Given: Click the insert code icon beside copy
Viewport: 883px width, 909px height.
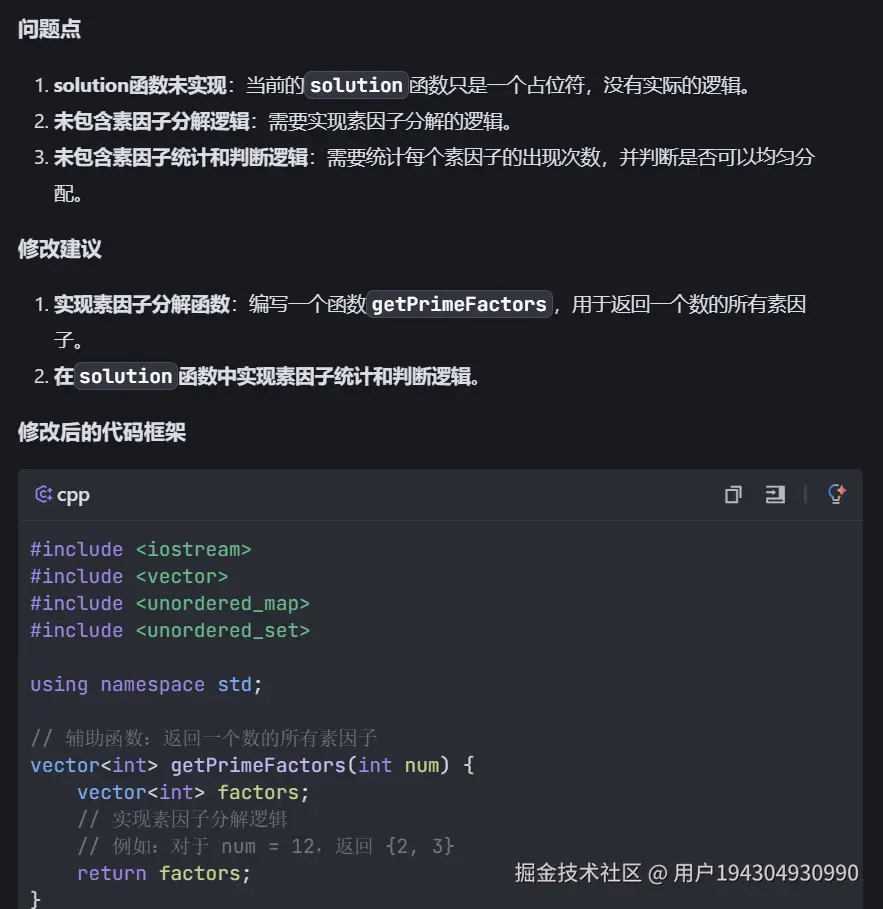Looking at the screenshot, I should coord(775,494).
